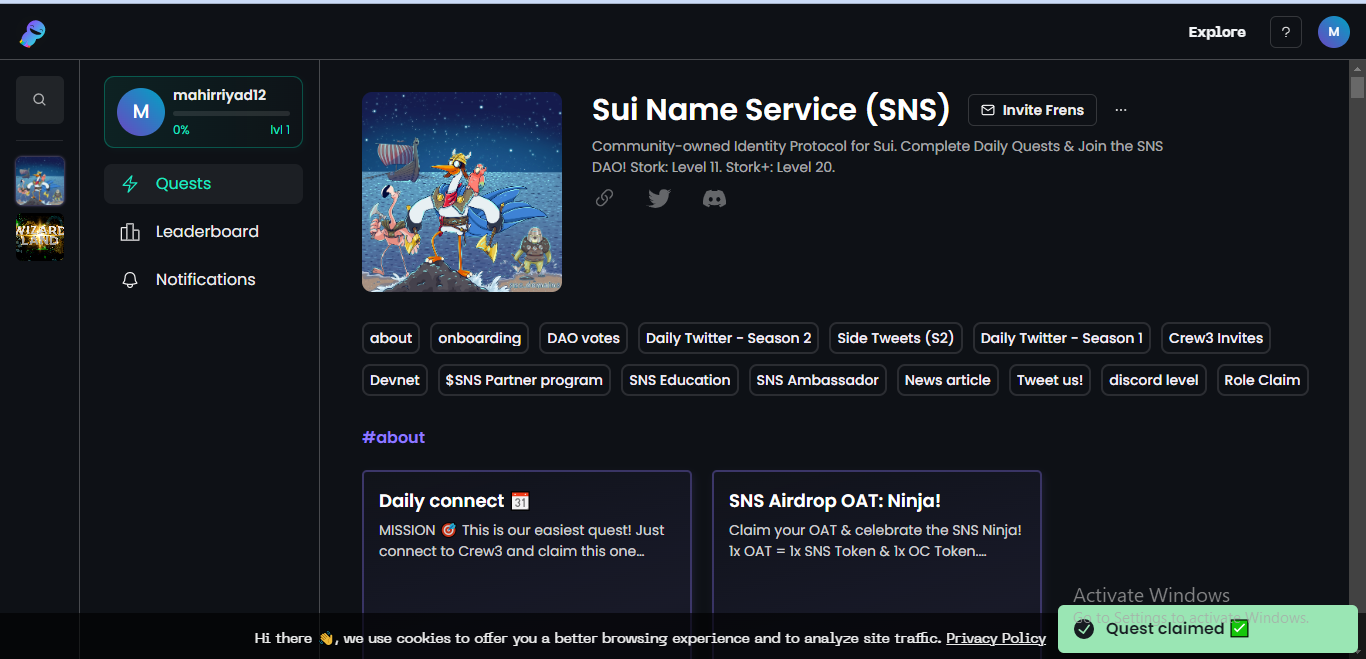Select the discord level tag

(x=1154, y=380)
